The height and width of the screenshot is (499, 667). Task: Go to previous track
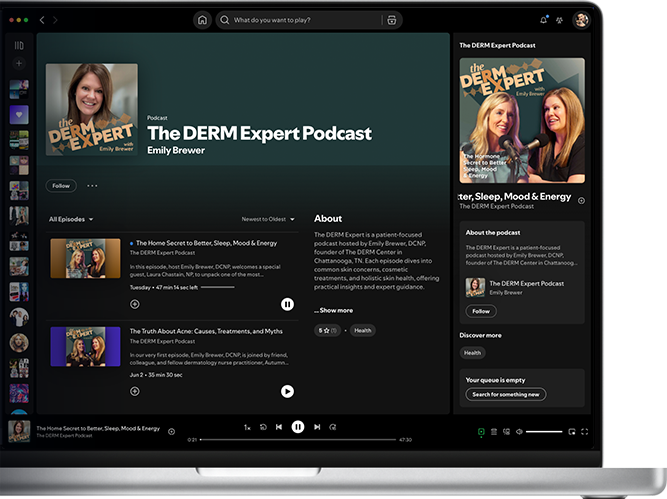pyautogui.click(x=279, y=427)
